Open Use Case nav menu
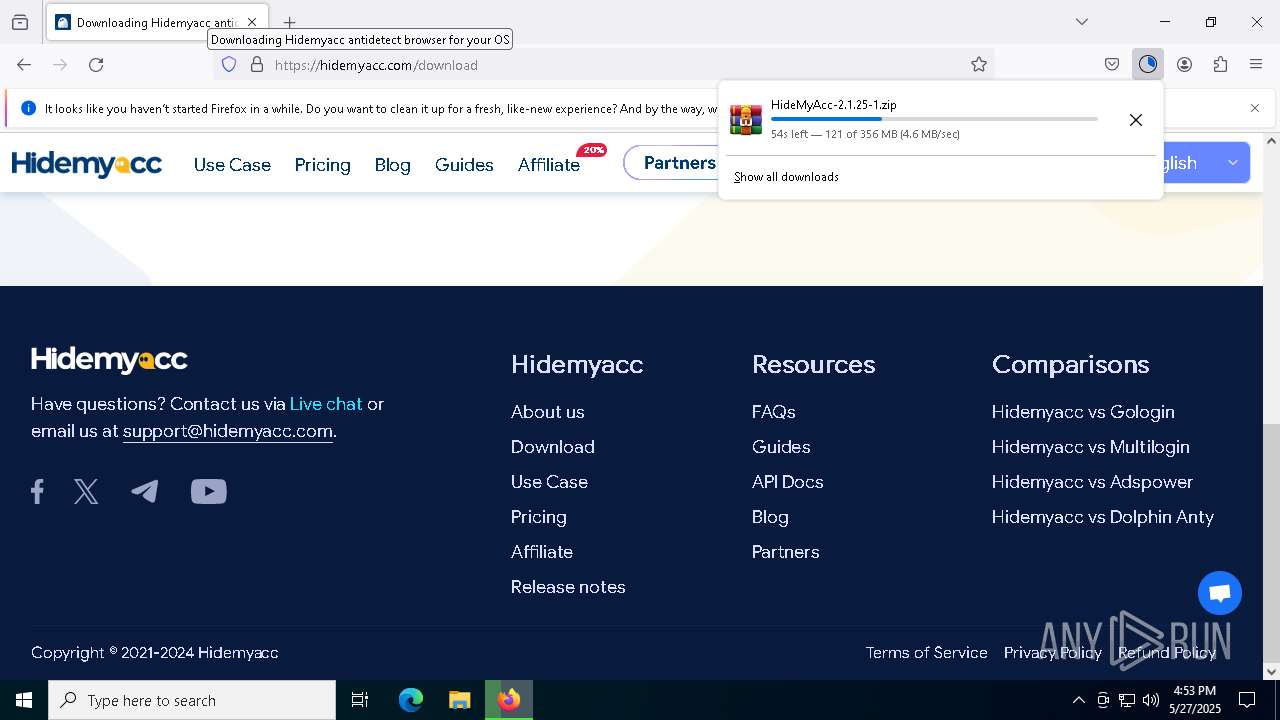The image size is (1280, 720). (x=232, y=165)
